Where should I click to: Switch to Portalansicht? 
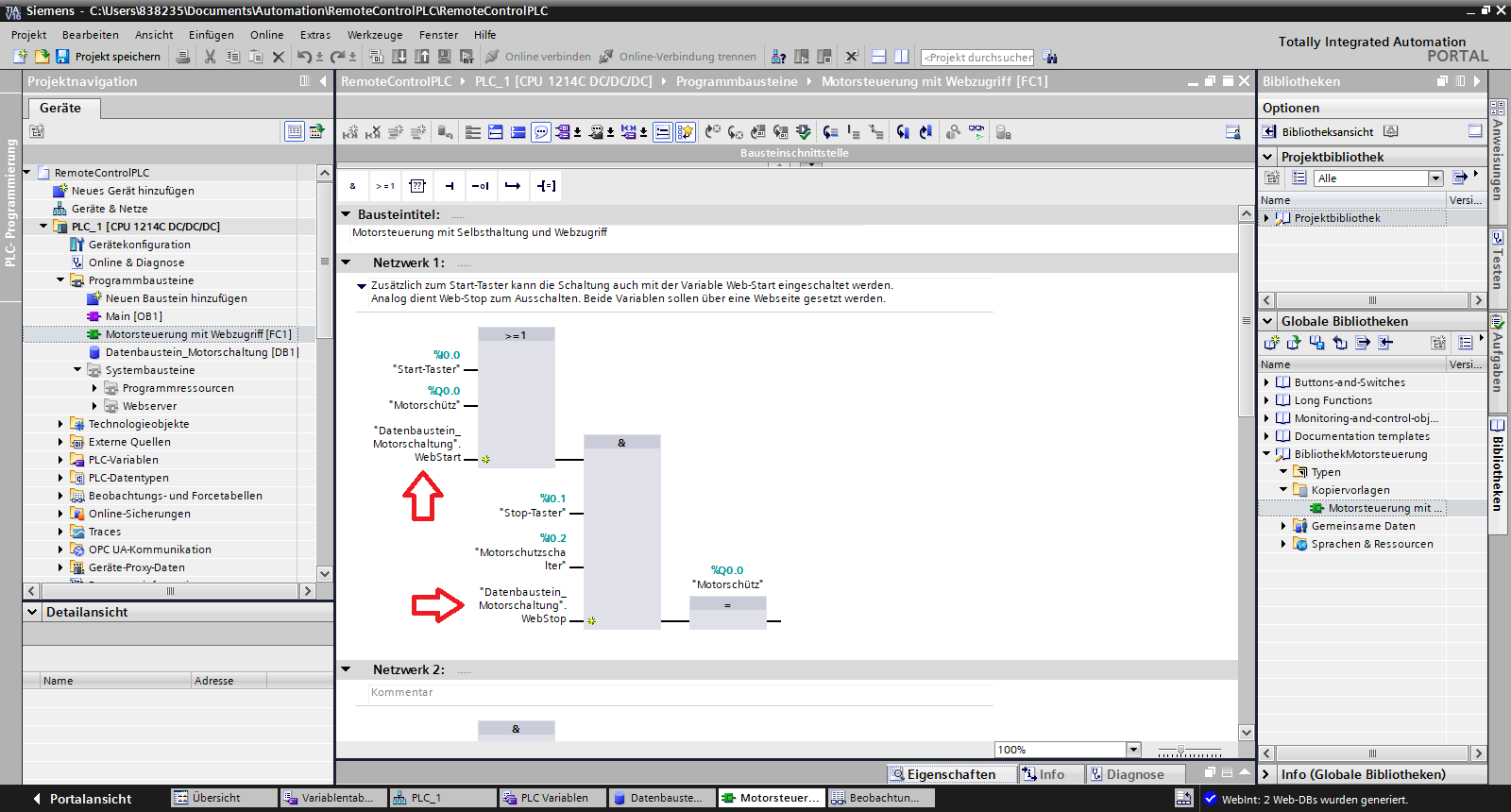82,799
